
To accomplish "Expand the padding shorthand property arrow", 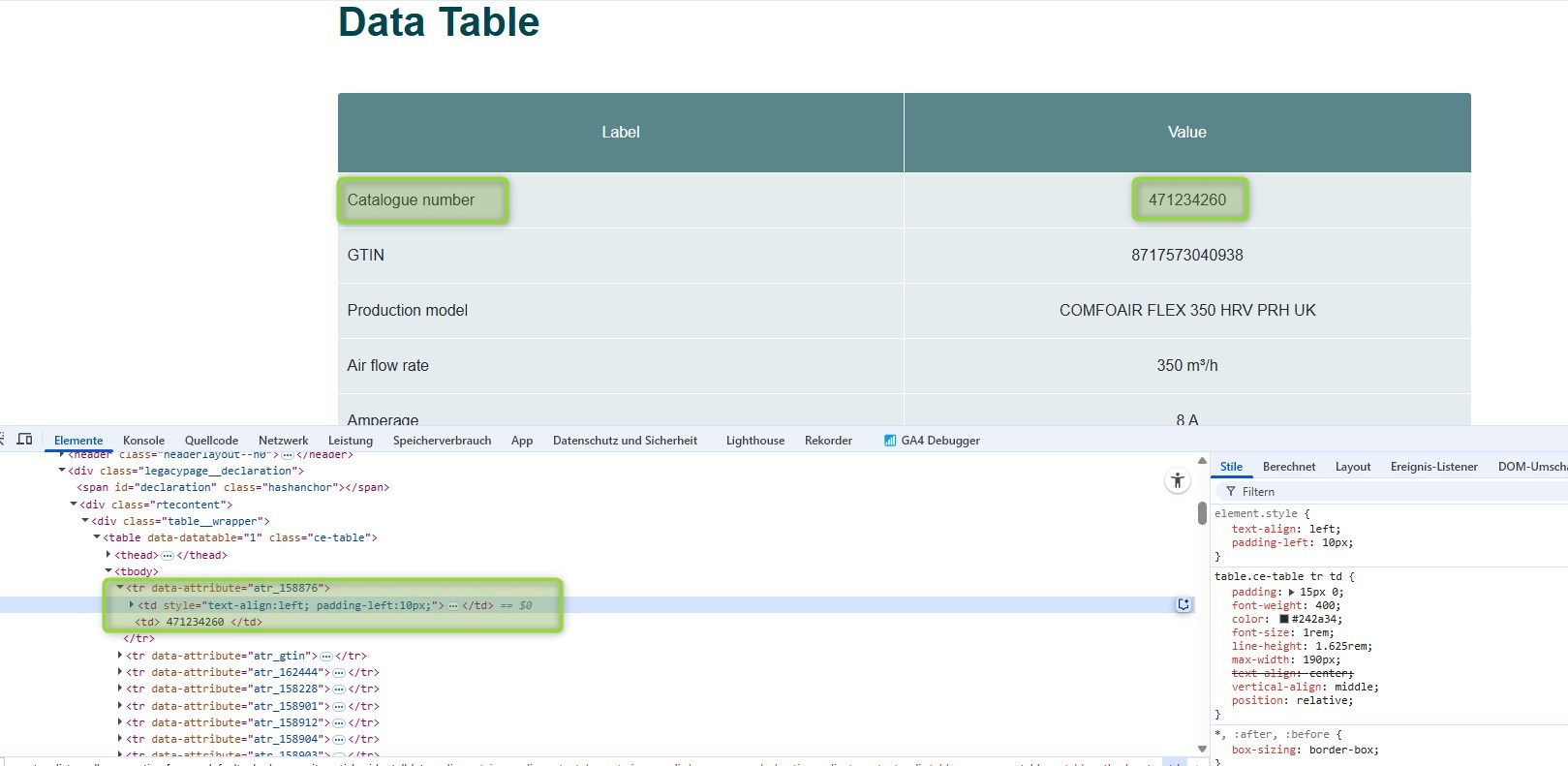I will (1291, 593).
